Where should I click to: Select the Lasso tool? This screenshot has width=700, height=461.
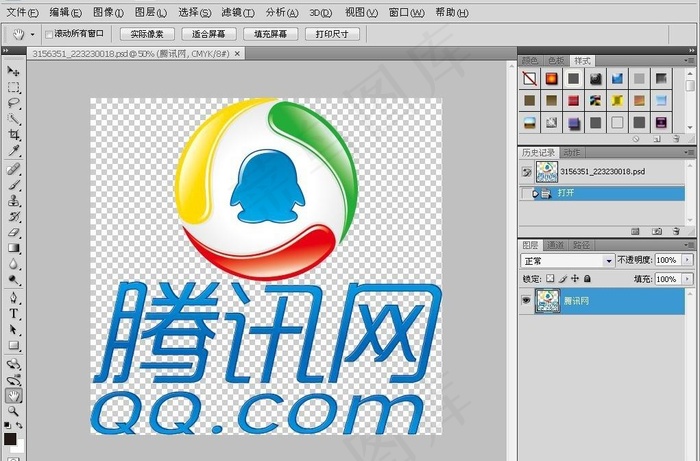(x=13, y=103)
